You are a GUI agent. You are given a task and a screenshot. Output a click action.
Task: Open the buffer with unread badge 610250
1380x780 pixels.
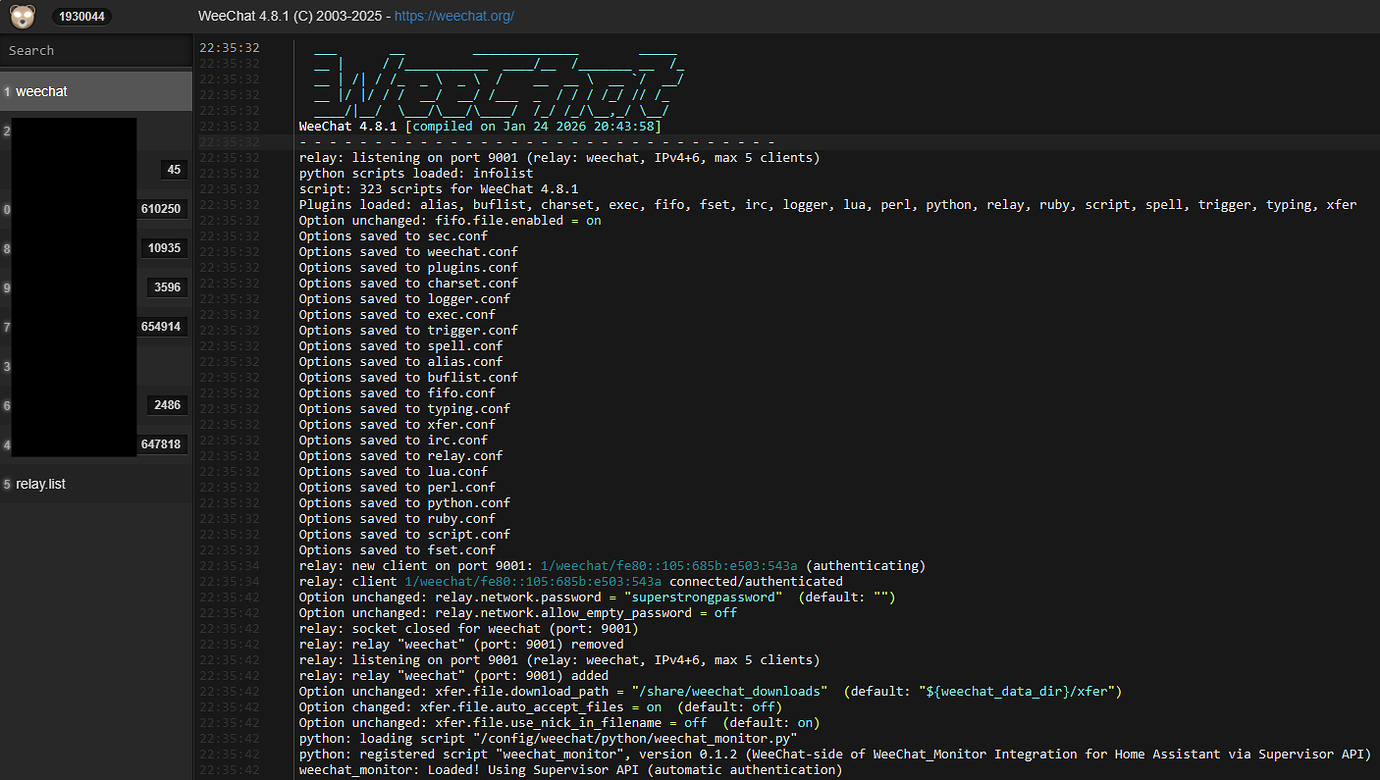click(96, 209)
